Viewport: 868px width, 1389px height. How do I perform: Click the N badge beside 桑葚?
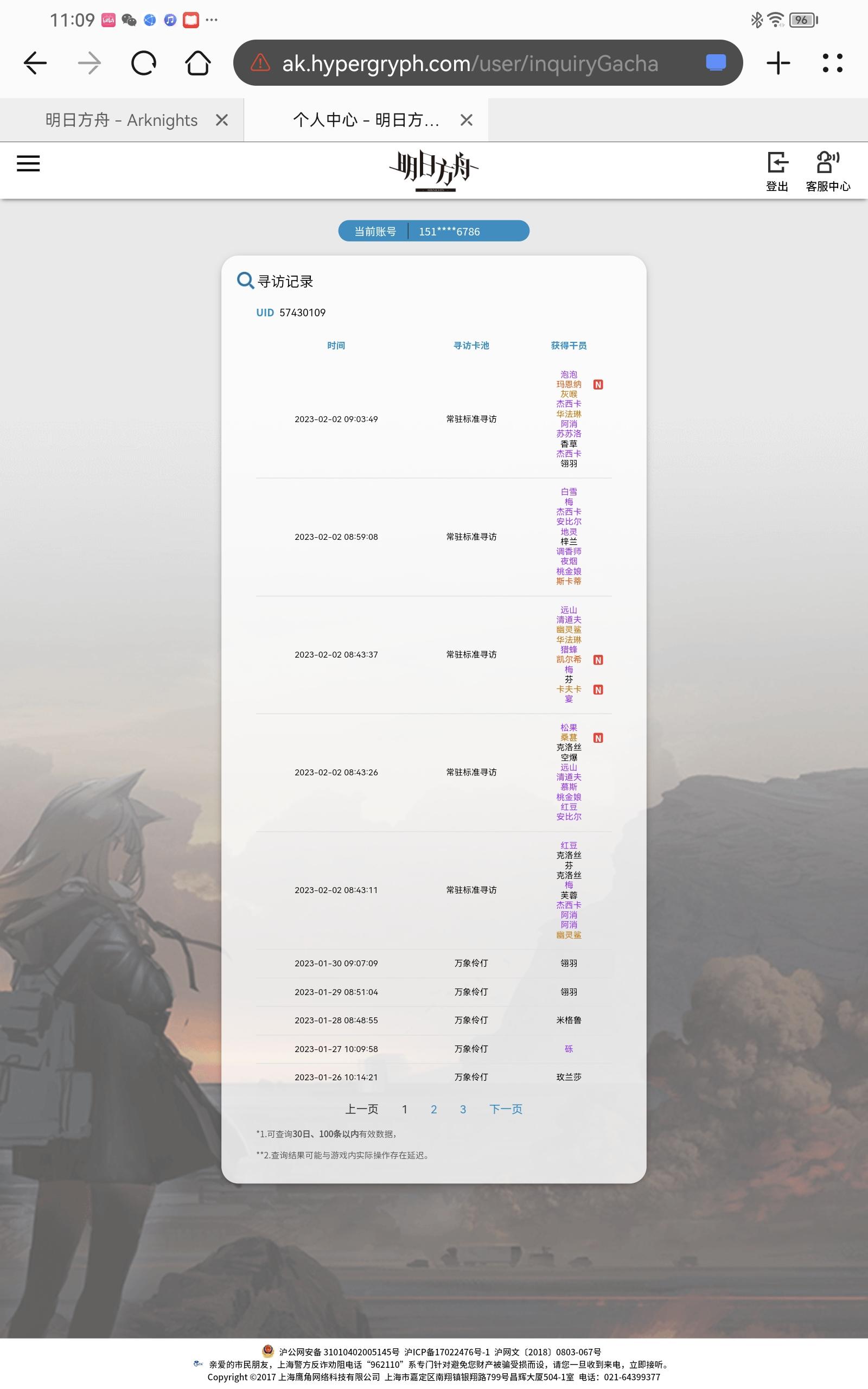click(598, 738)
